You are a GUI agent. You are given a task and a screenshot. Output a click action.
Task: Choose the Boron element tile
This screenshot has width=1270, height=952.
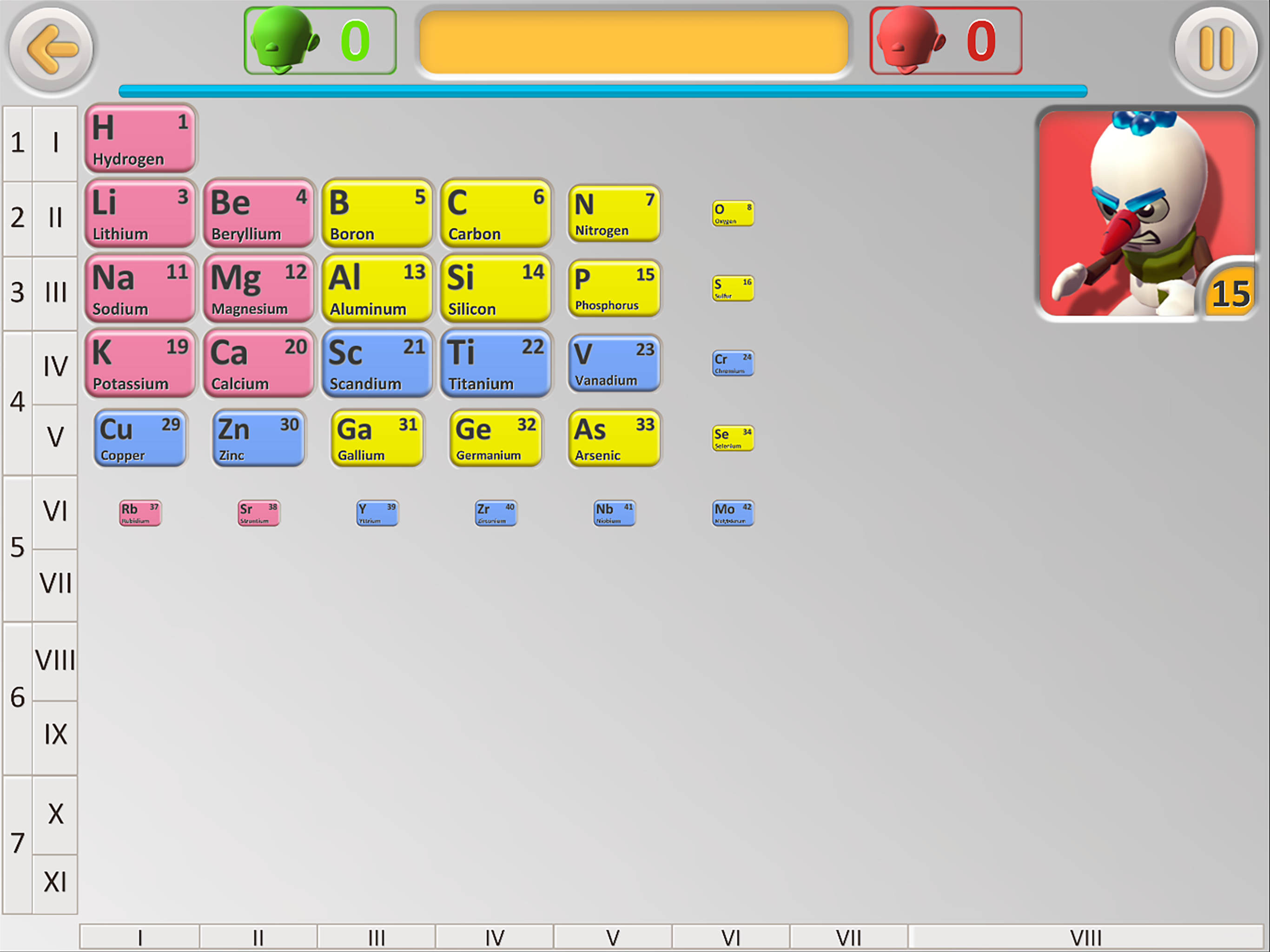[x=377, y=214]
